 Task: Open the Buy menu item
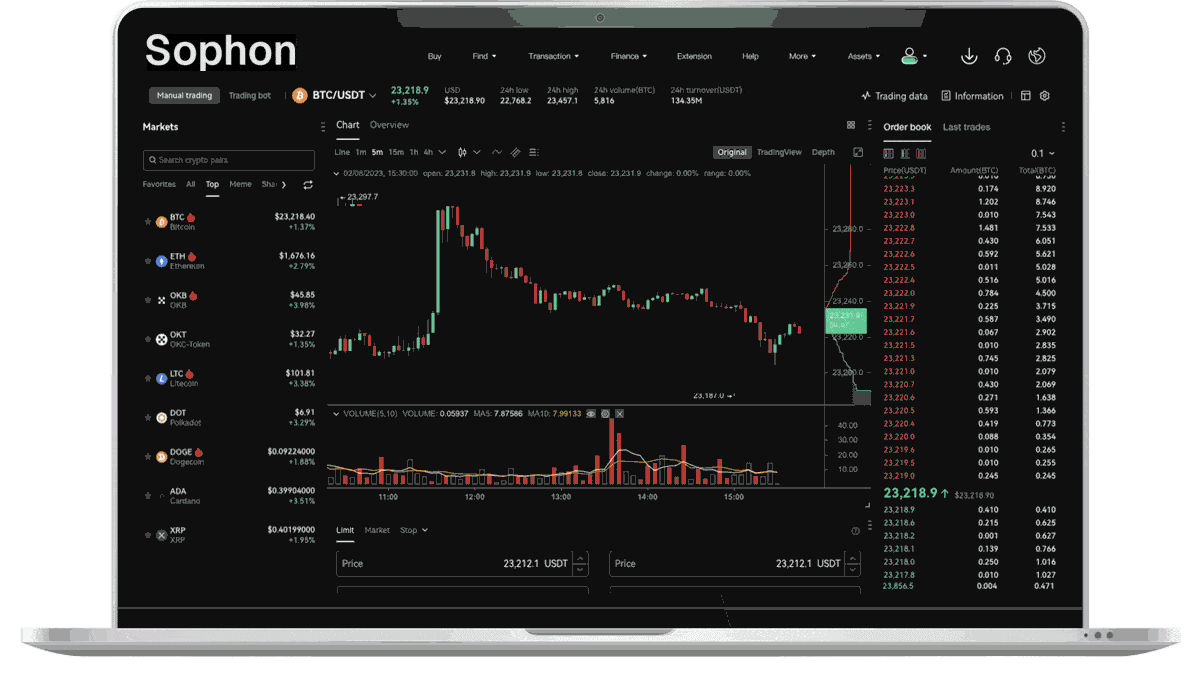coord(434,56)
